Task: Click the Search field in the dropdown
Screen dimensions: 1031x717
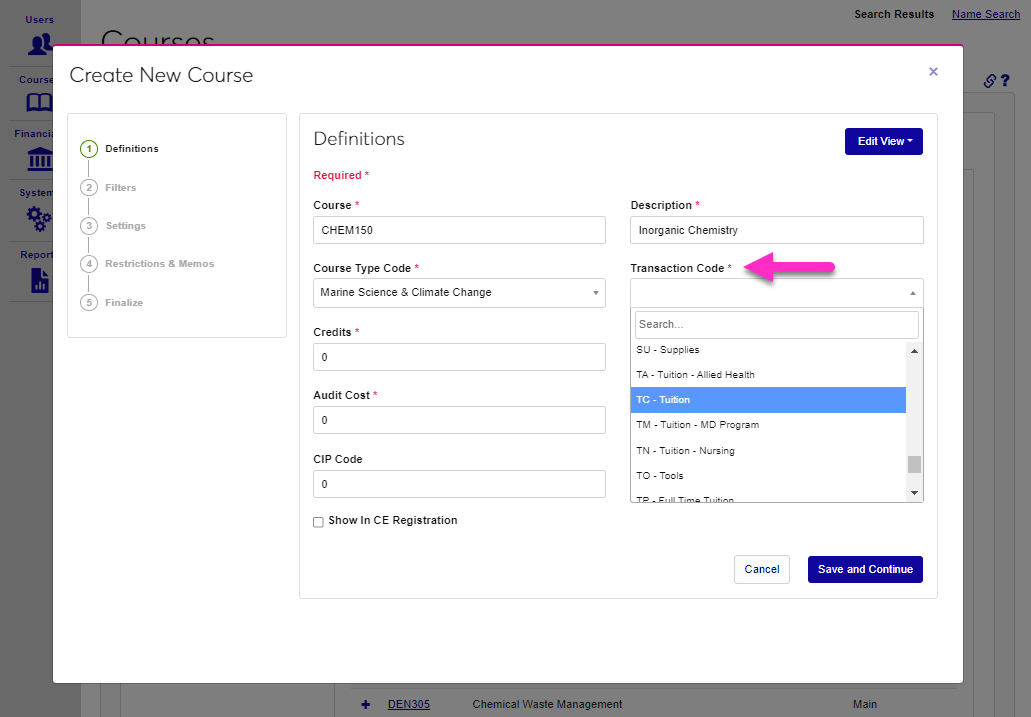Action: 776,324
